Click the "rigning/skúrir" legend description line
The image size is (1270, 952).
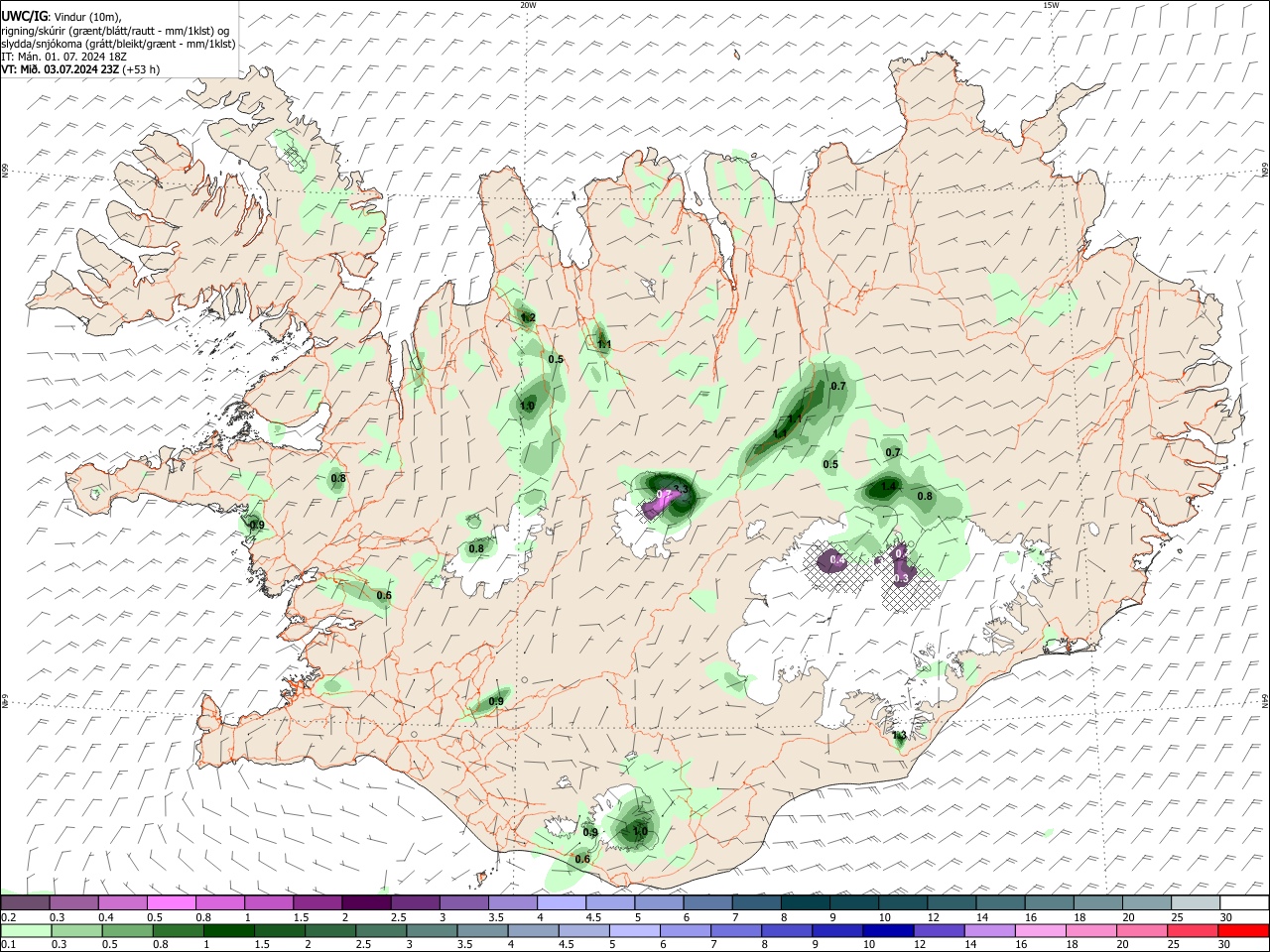pos(115,31)
